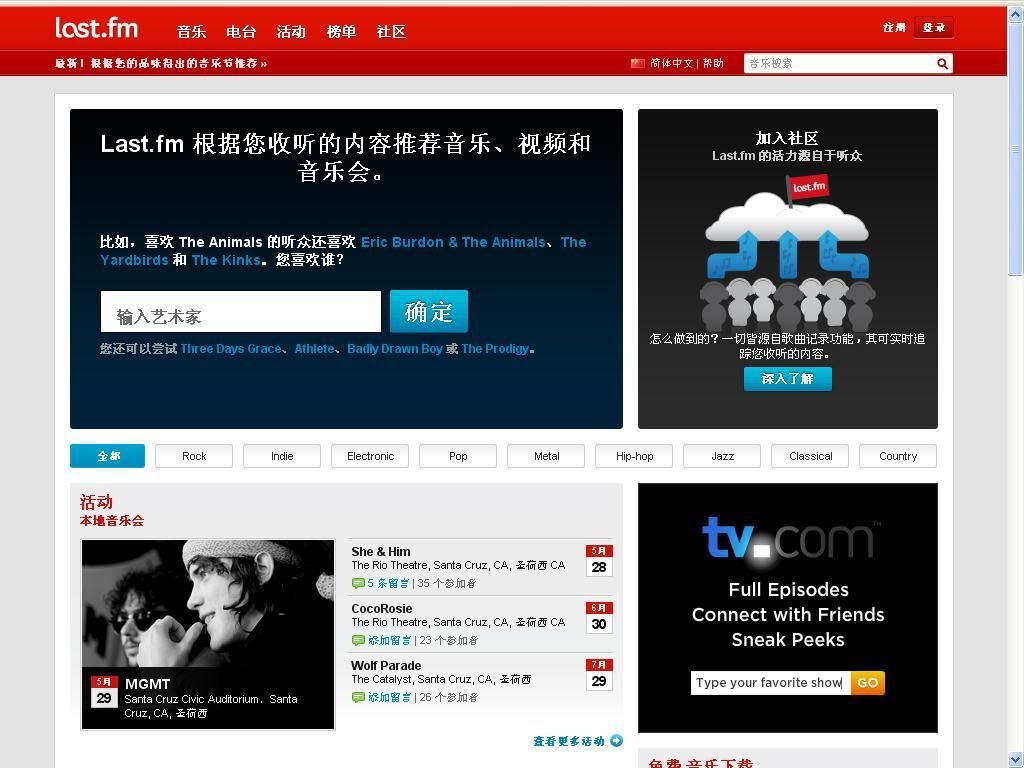
Task: Open 5 条留言 comments link
Action: 388,583
